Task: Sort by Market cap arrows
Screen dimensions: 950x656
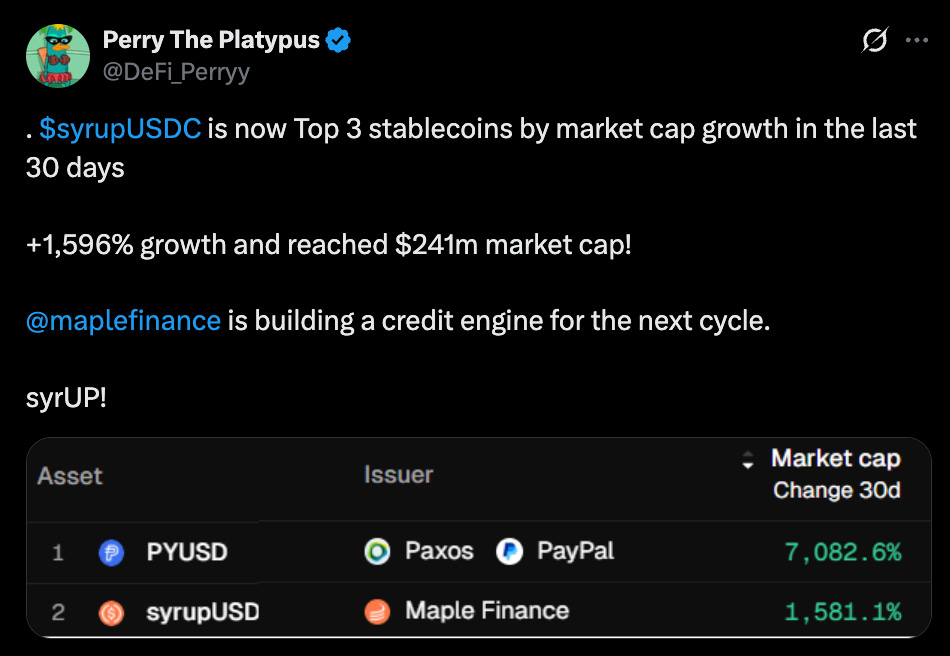Action: (x=748, y=459)
